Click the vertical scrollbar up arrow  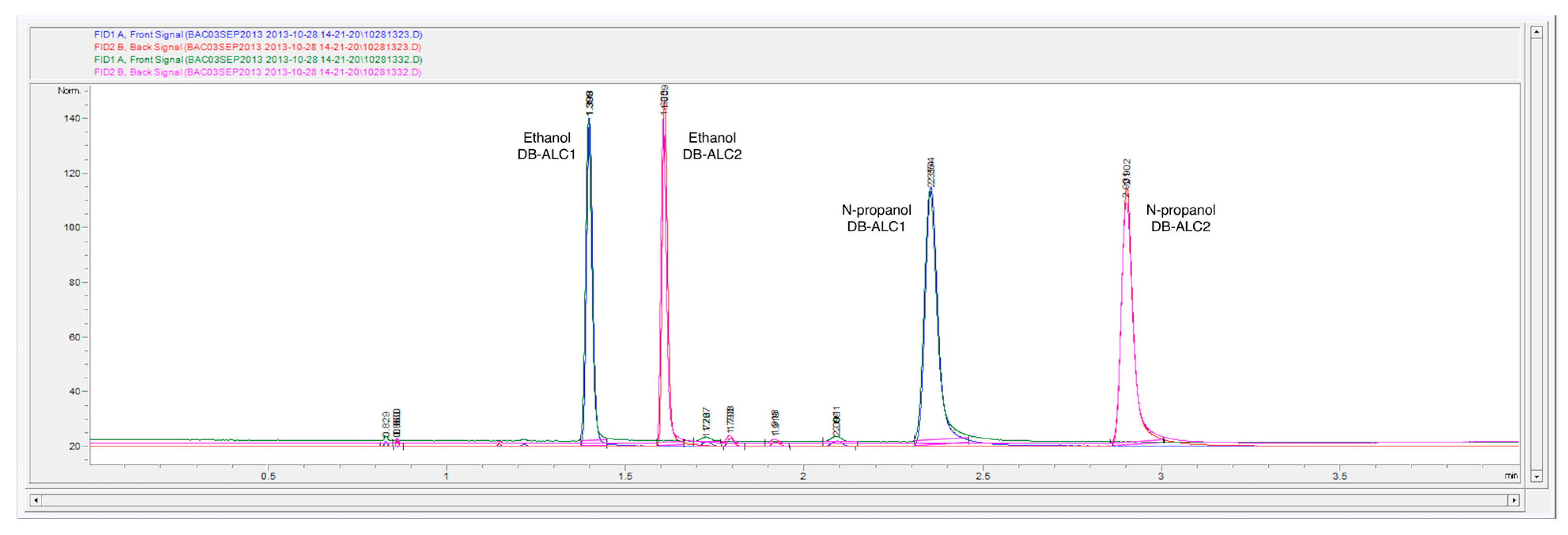click(x=1536, y=32)
